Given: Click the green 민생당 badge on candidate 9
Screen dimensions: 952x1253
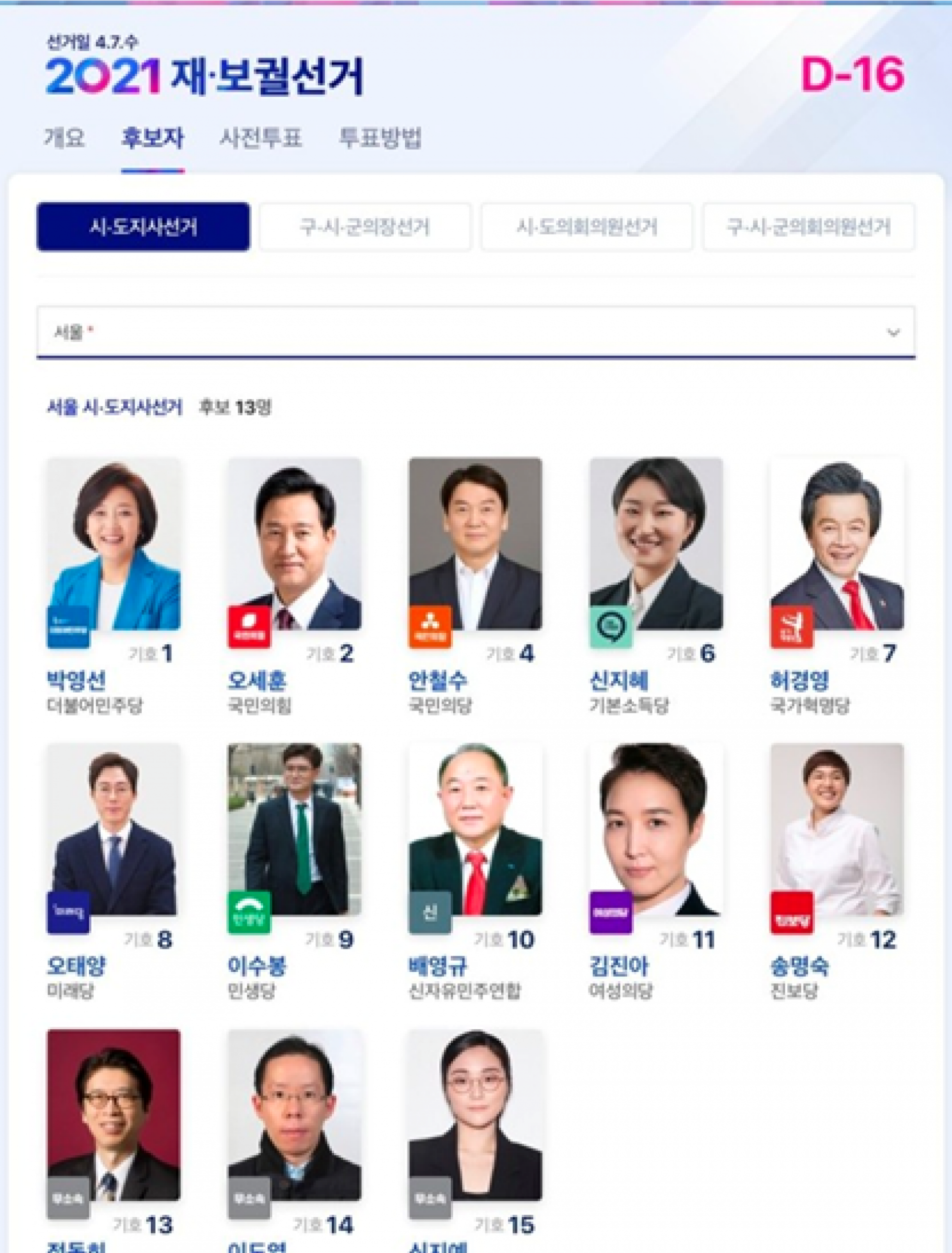Looking at the screenshot, I should tap(249, 913).
